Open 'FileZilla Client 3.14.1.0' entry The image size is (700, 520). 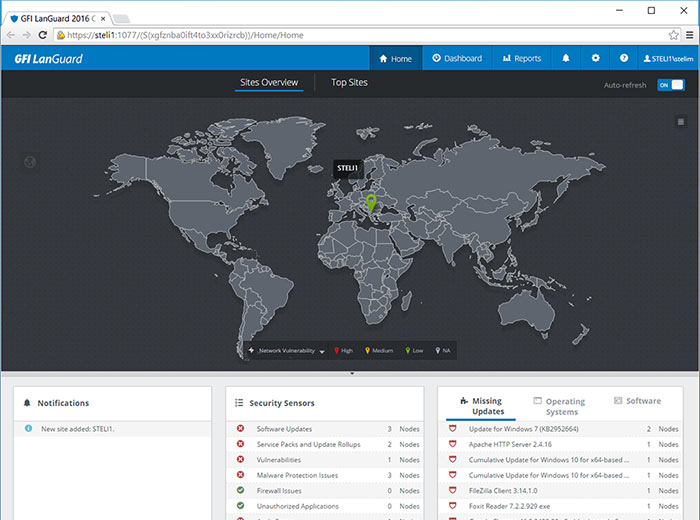pyautogui.click(x=560, y=491)
